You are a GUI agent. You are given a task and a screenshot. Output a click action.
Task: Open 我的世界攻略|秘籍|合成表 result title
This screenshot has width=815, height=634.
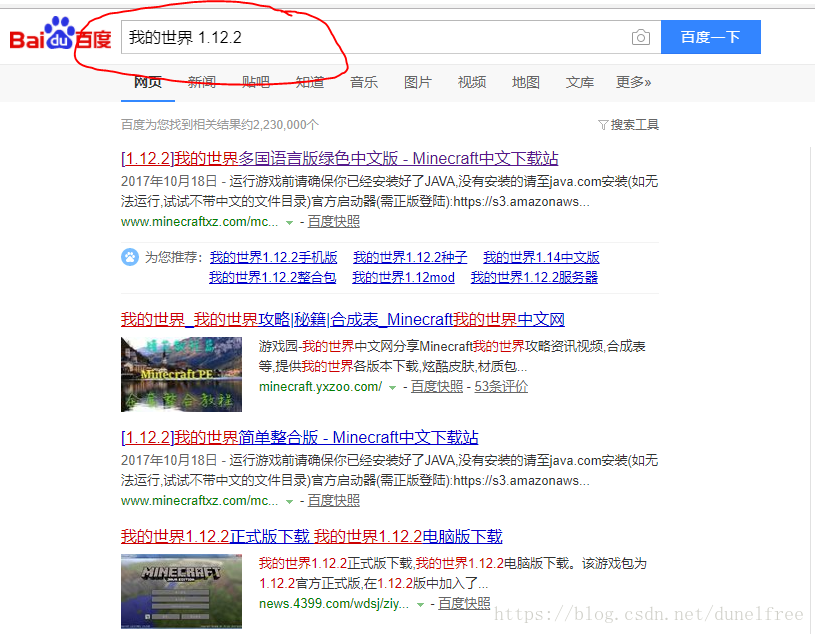pyautogui.click(x=343, y=319)
